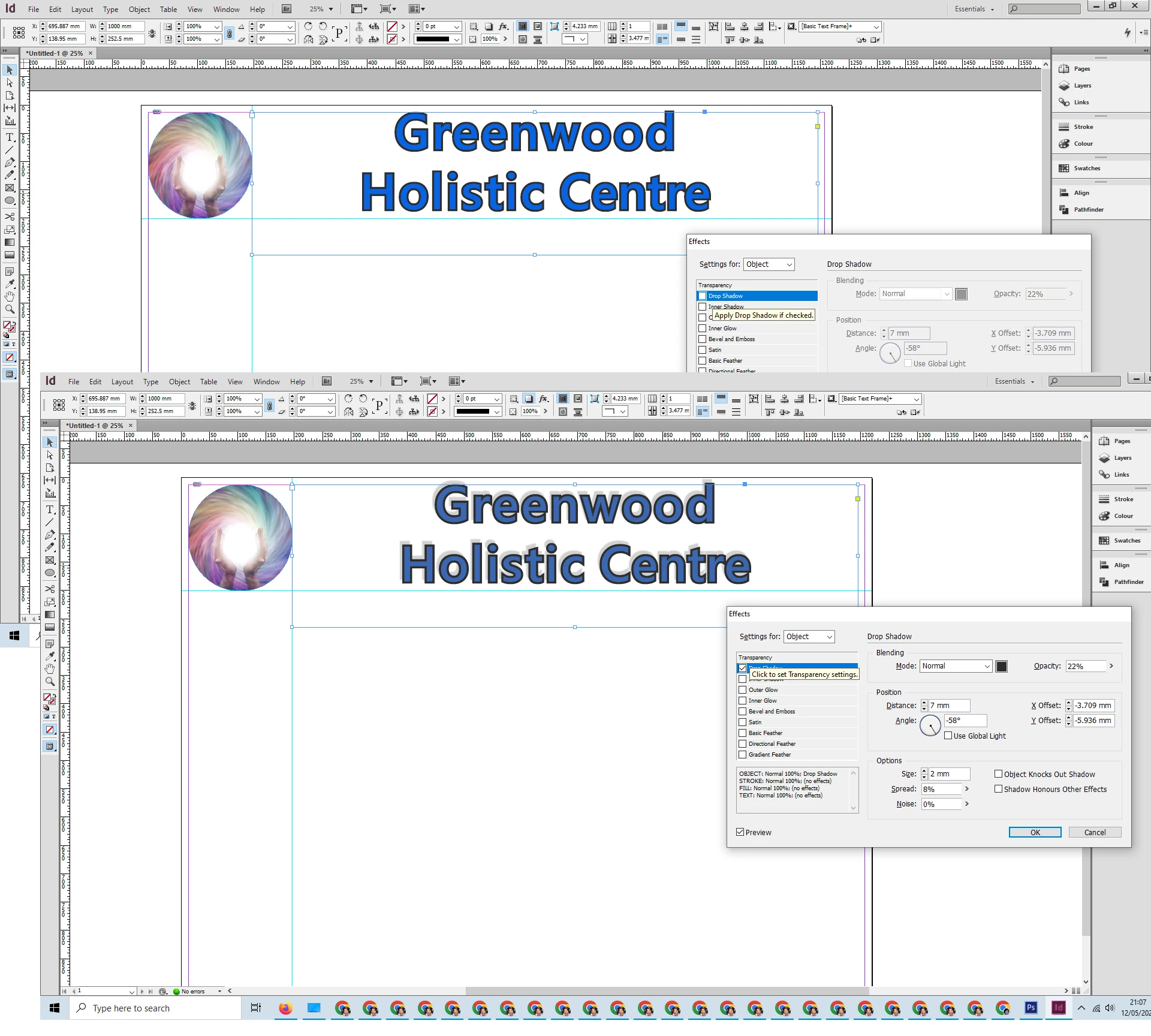Open the Table menu in front window
The height and width of the screenshot is (1036, 1151).
[208, 381]
